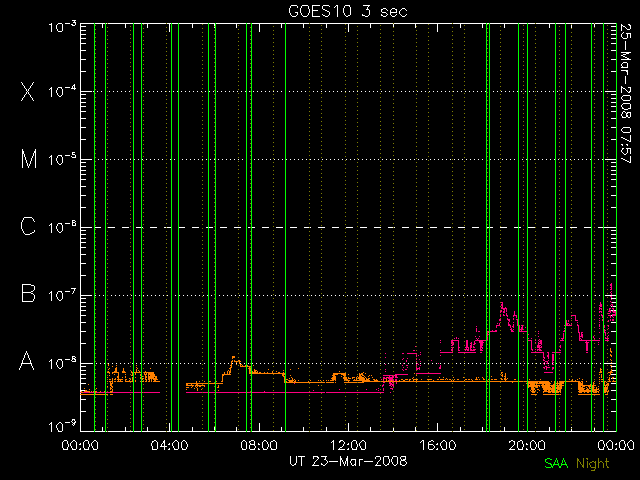The image size is (640, 480).
Task: Click the 20:00 time axis label
Action: 527,445
